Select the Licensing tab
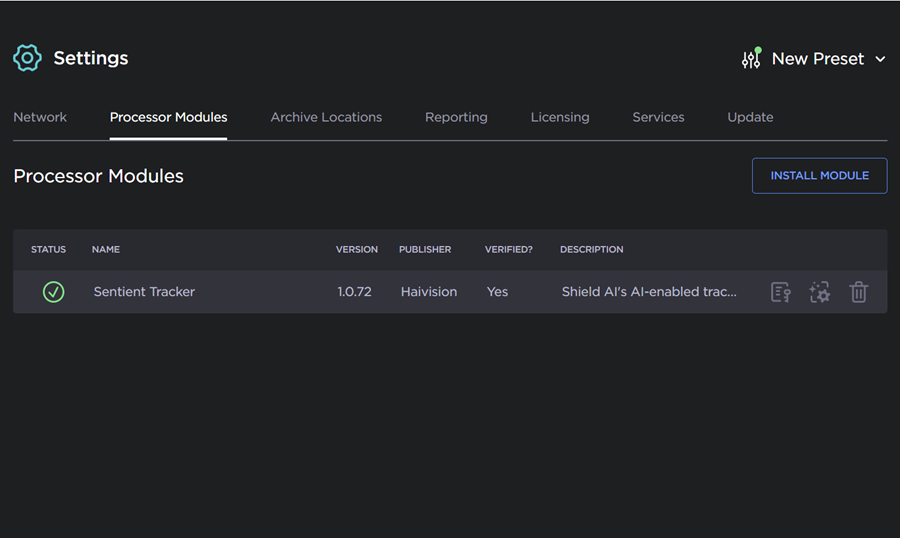900x538 pixels. (560, 117)
